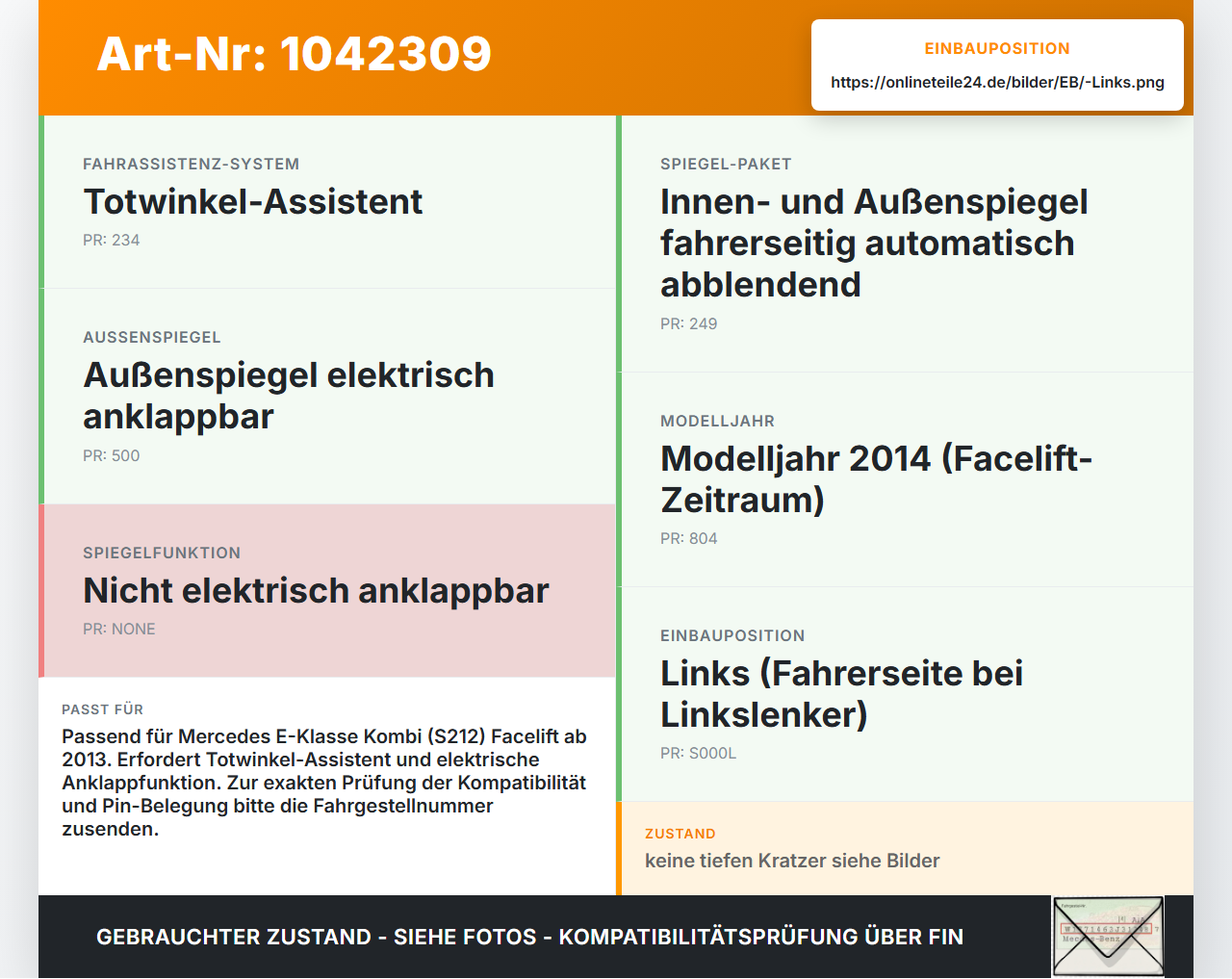Screen dimensions: 1232x979
Task: Click the MODELLJAHR category label
Action: [x=717, y=421]
